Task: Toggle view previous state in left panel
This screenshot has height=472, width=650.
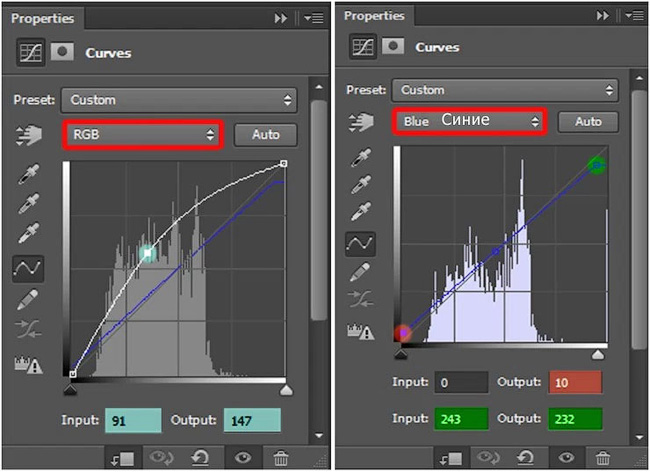Action: (162, 457)
